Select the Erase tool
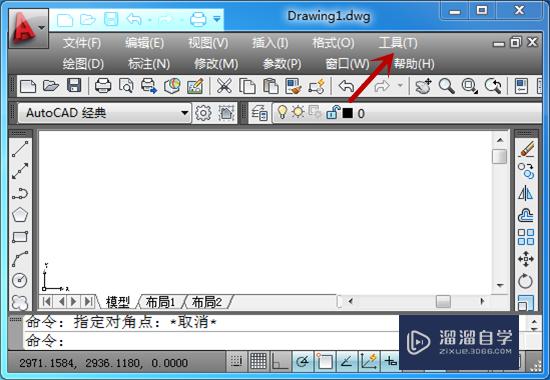This screenshot has width=550, height=380. (526, 149)
